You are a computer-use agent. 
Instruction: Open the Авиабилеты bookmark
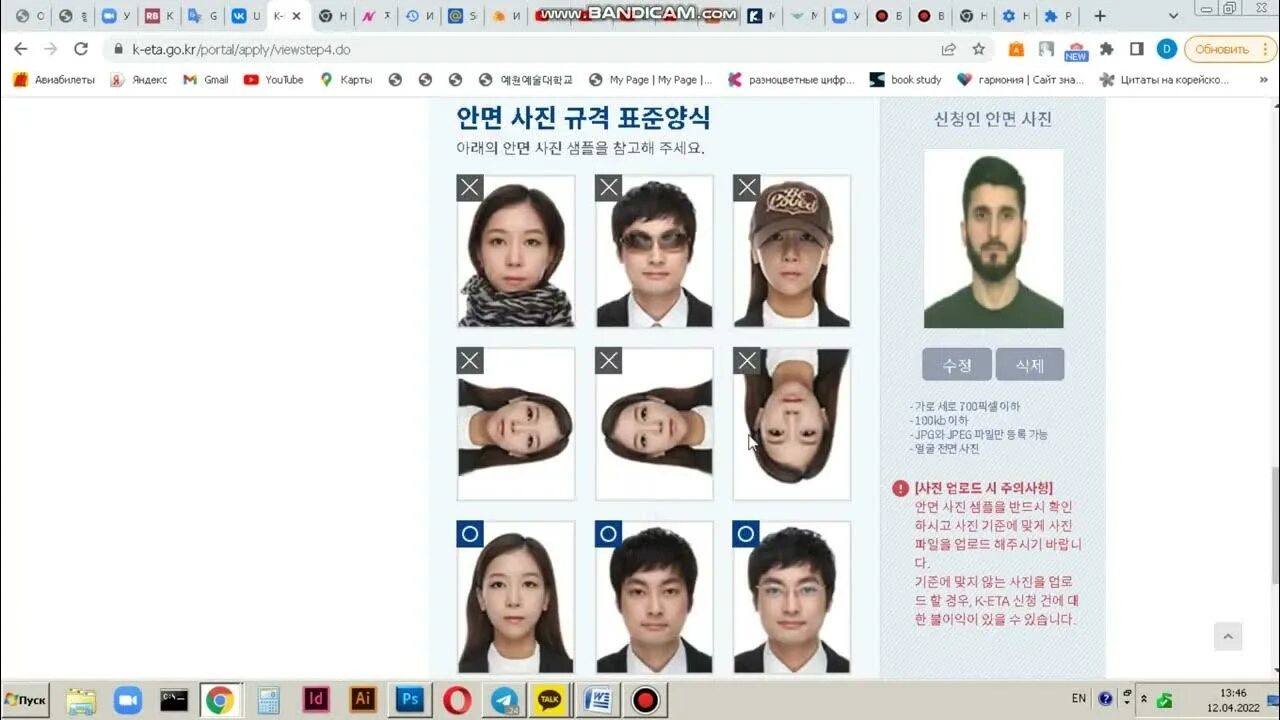(54, 80)
